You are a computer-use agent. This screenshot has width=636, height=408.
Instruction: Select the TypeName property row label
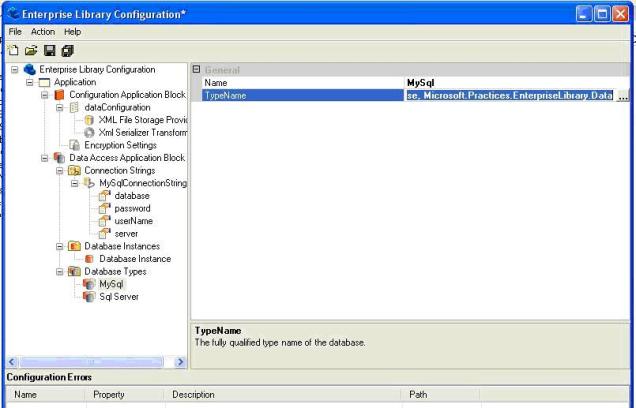pos(303,95)
